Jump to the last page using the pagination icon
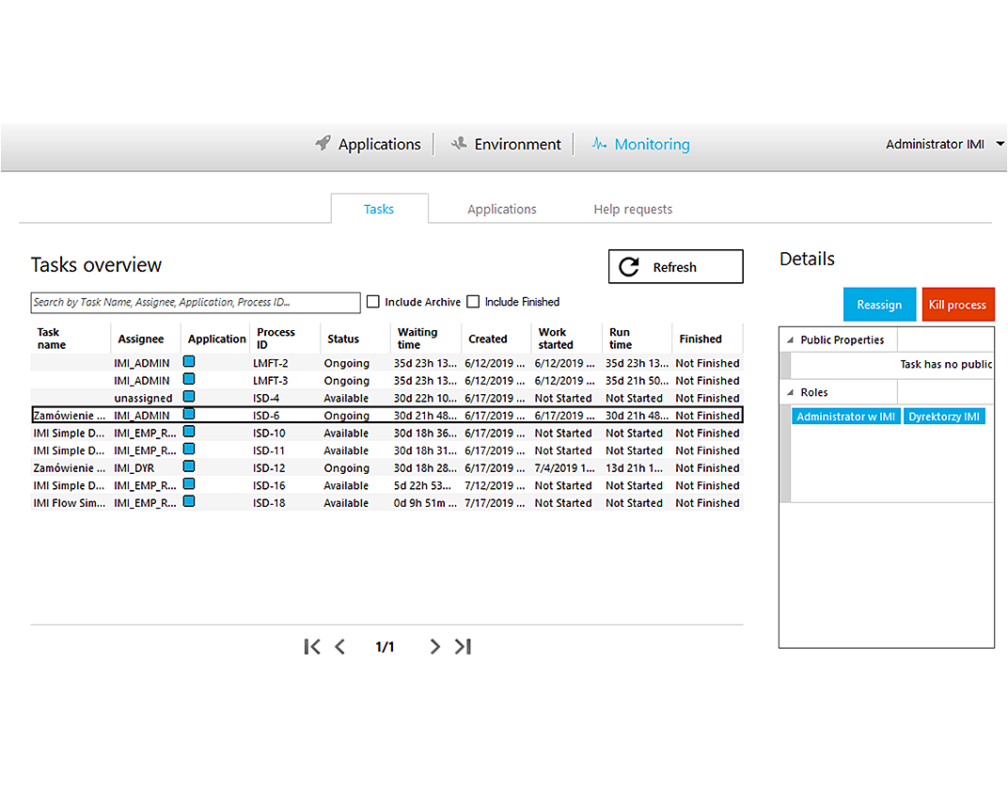 pyautogui.click(x=463, y=647)
